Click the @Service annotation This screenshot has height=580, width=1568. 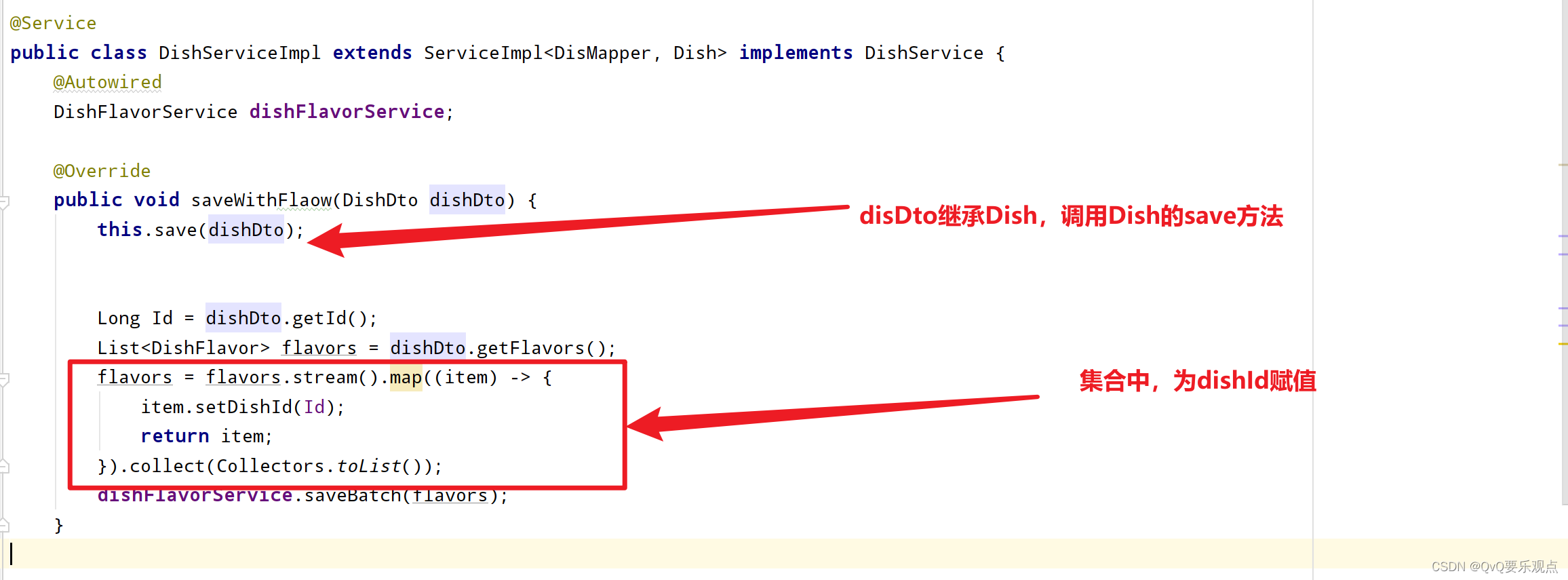click(x=53, y=23)
